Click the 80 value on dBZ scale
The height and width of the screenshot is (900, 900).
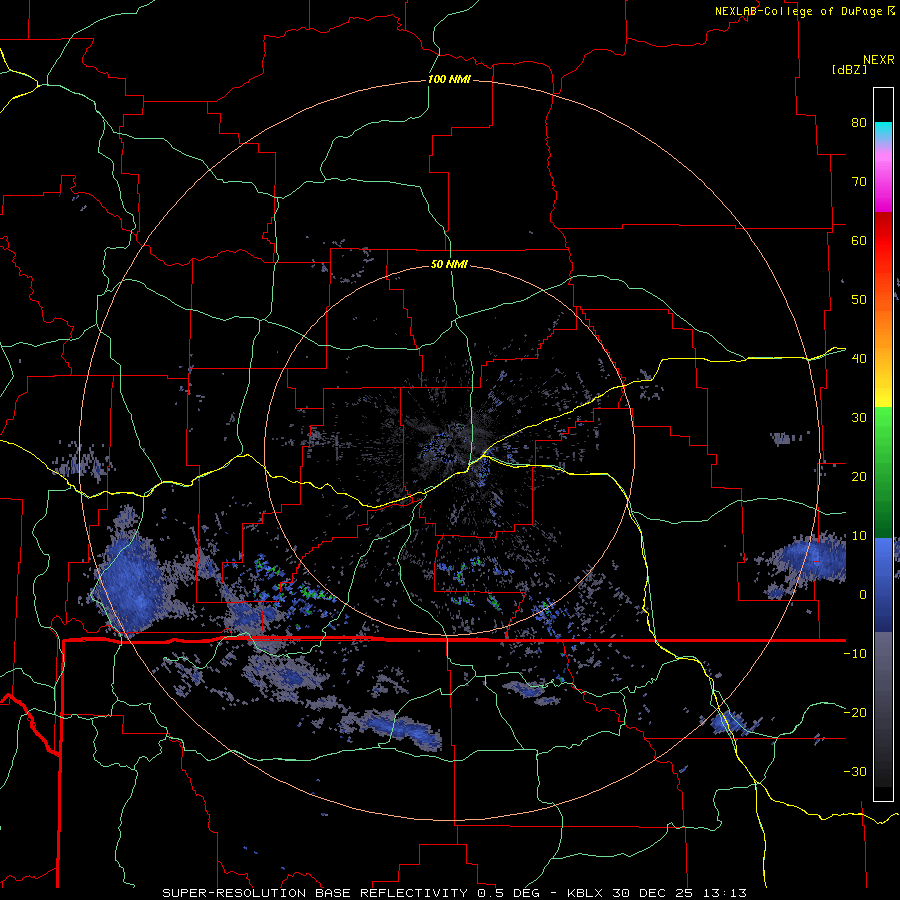(x=859, y=122)
